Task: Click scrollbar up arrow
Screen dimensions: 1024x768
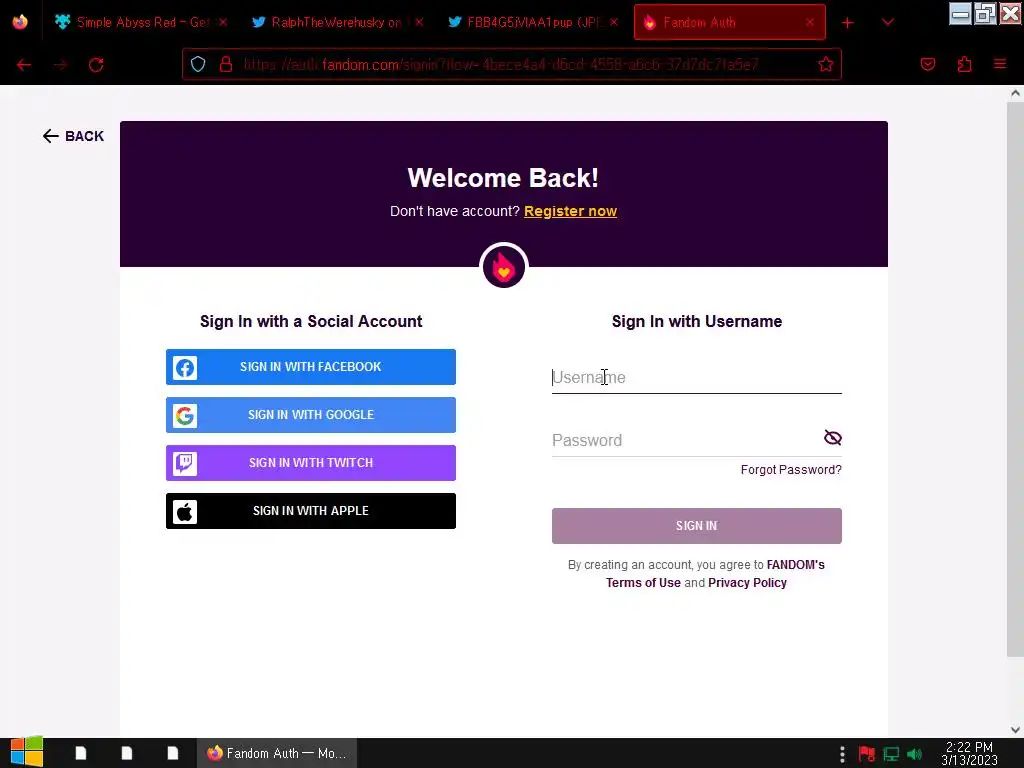Action: 1015,93
